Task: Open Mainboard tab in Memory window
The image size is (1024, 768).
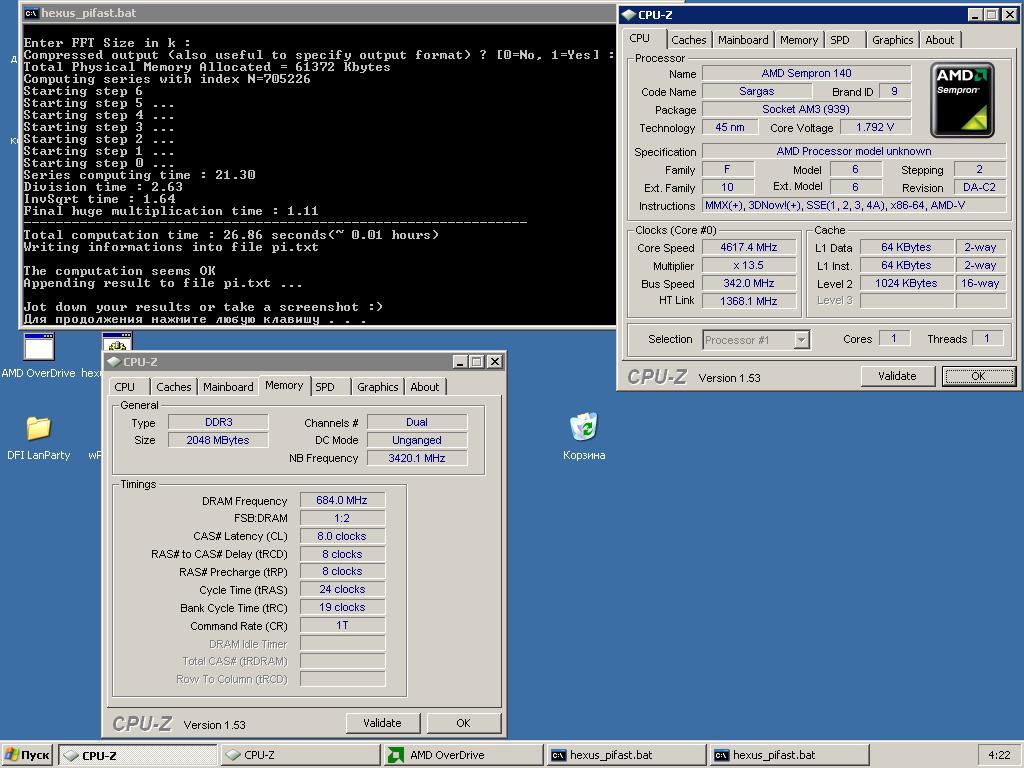Action: (x=228, y=387)
